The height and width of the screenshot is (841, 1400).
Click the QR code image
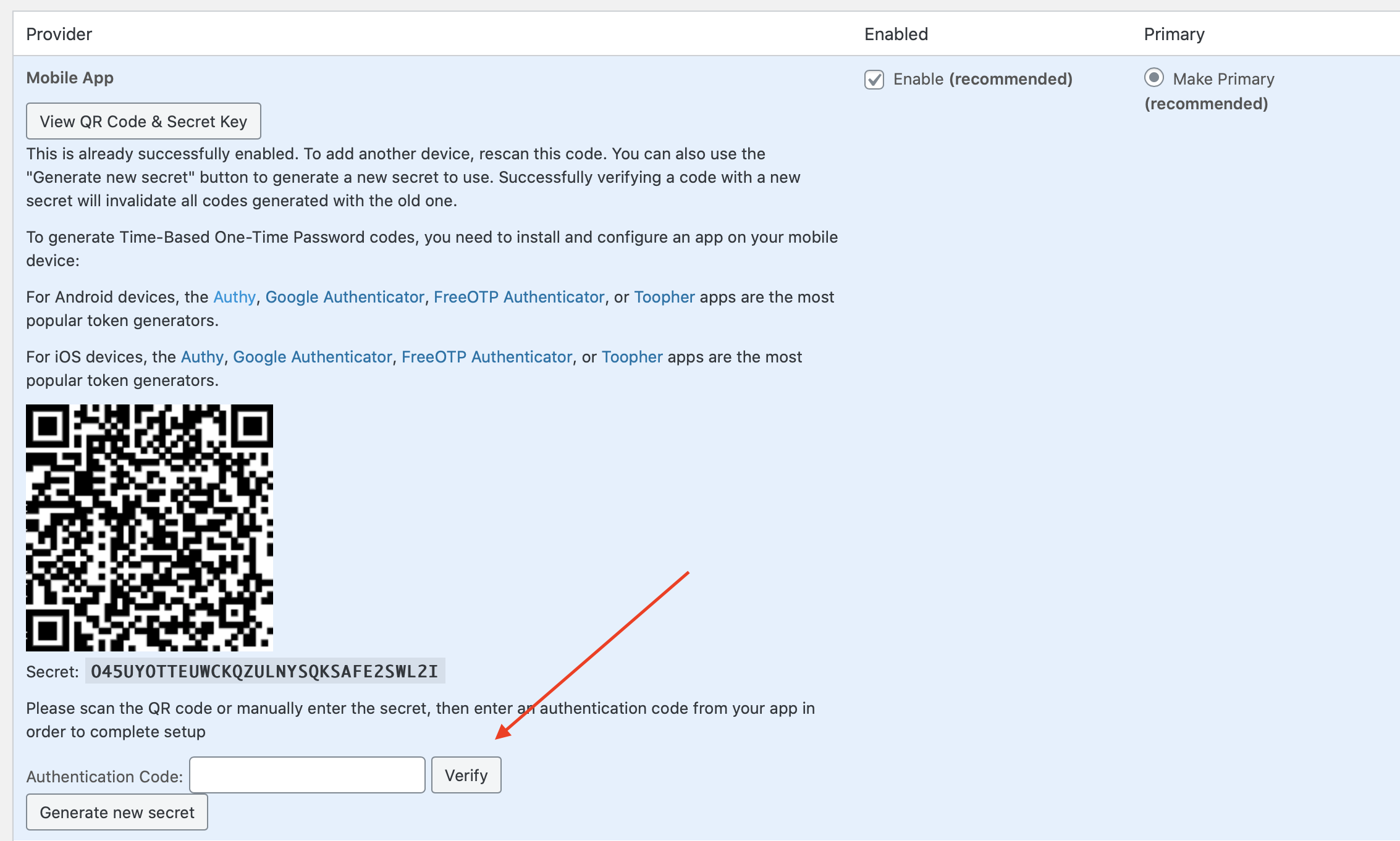pyautogui.click(x=150, y=528)
